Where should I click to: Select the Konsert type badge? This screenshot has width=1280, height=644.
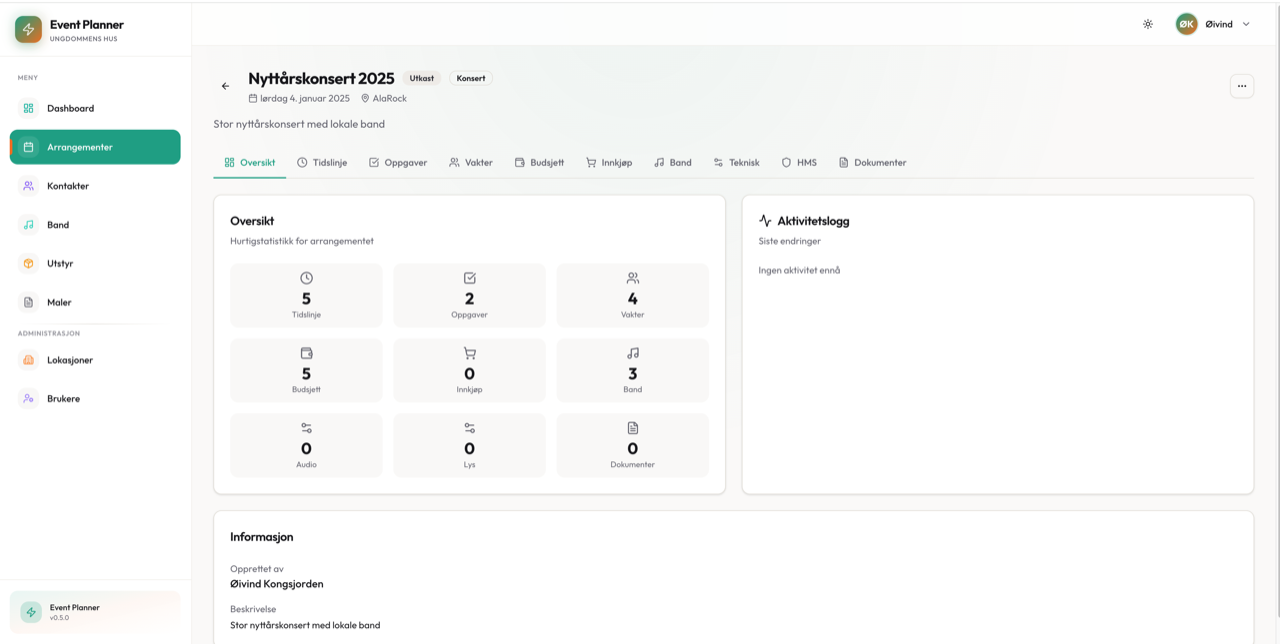[x=470, y=77]
